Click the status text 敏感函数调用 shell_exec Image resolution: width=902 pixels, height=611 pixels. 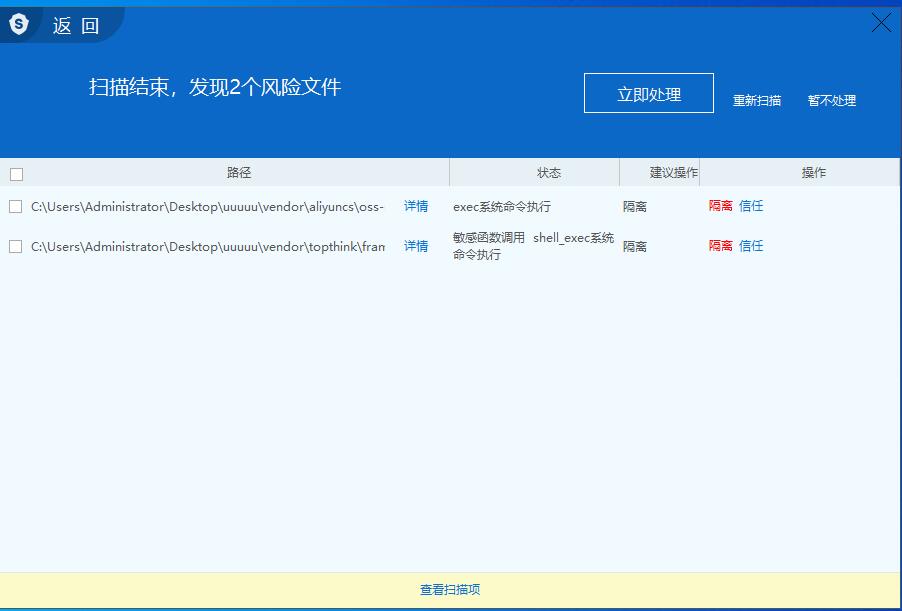point(533,246)
